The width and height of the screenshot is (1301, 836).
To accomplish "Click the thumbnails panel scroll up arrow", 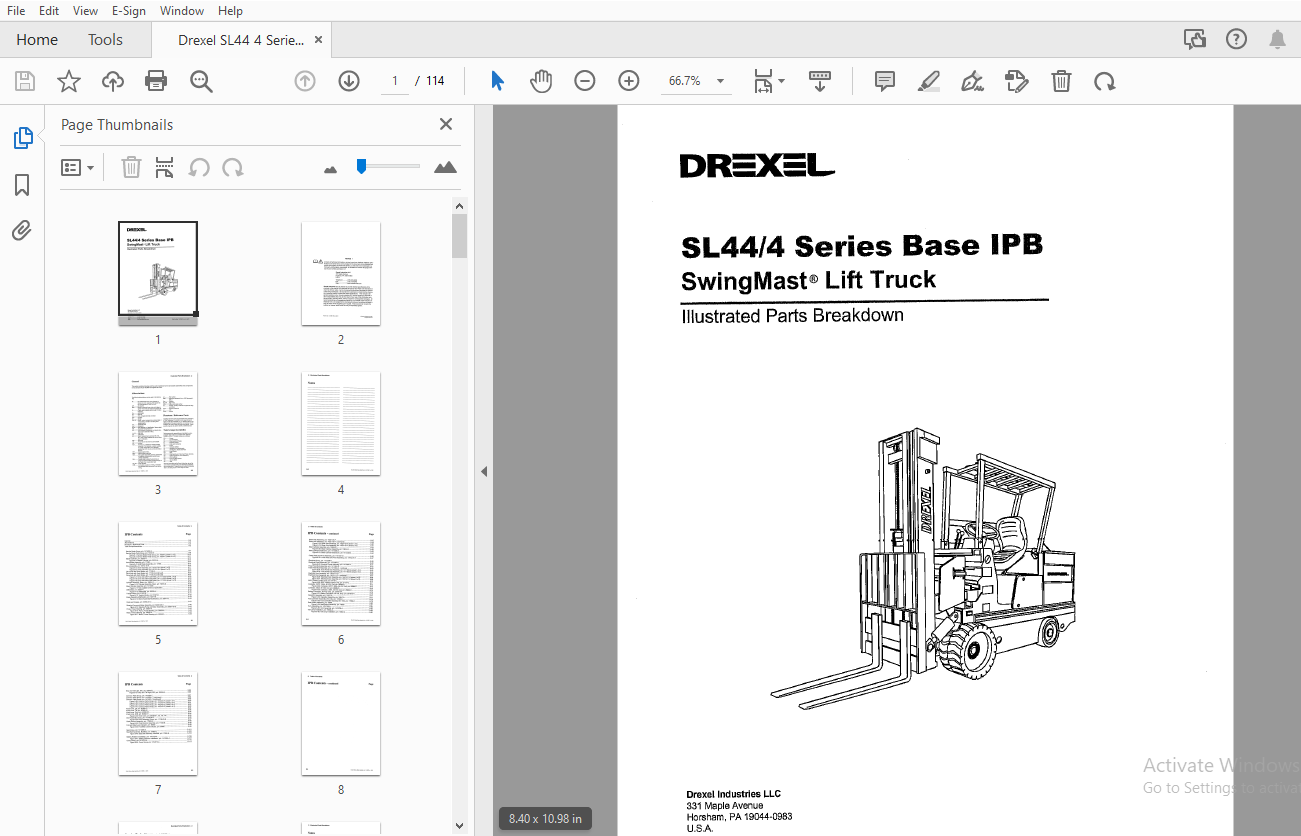I will pos(459,207).
